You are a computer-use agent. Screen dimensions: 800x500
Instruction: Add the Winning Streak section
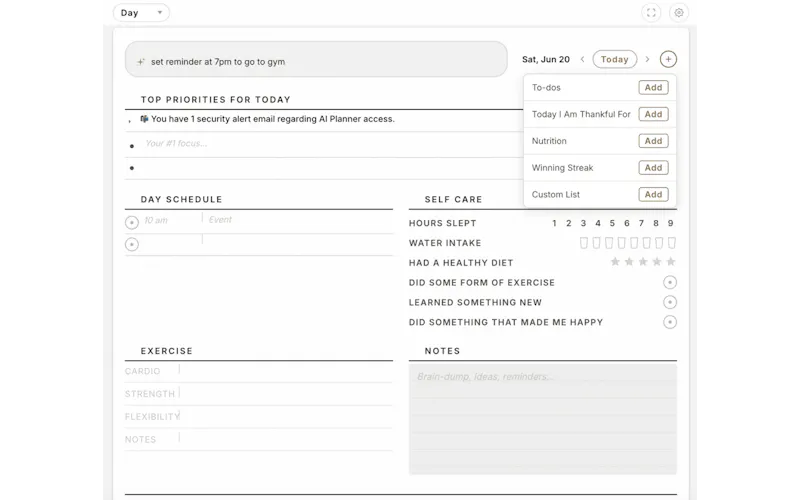click(653, 167)
